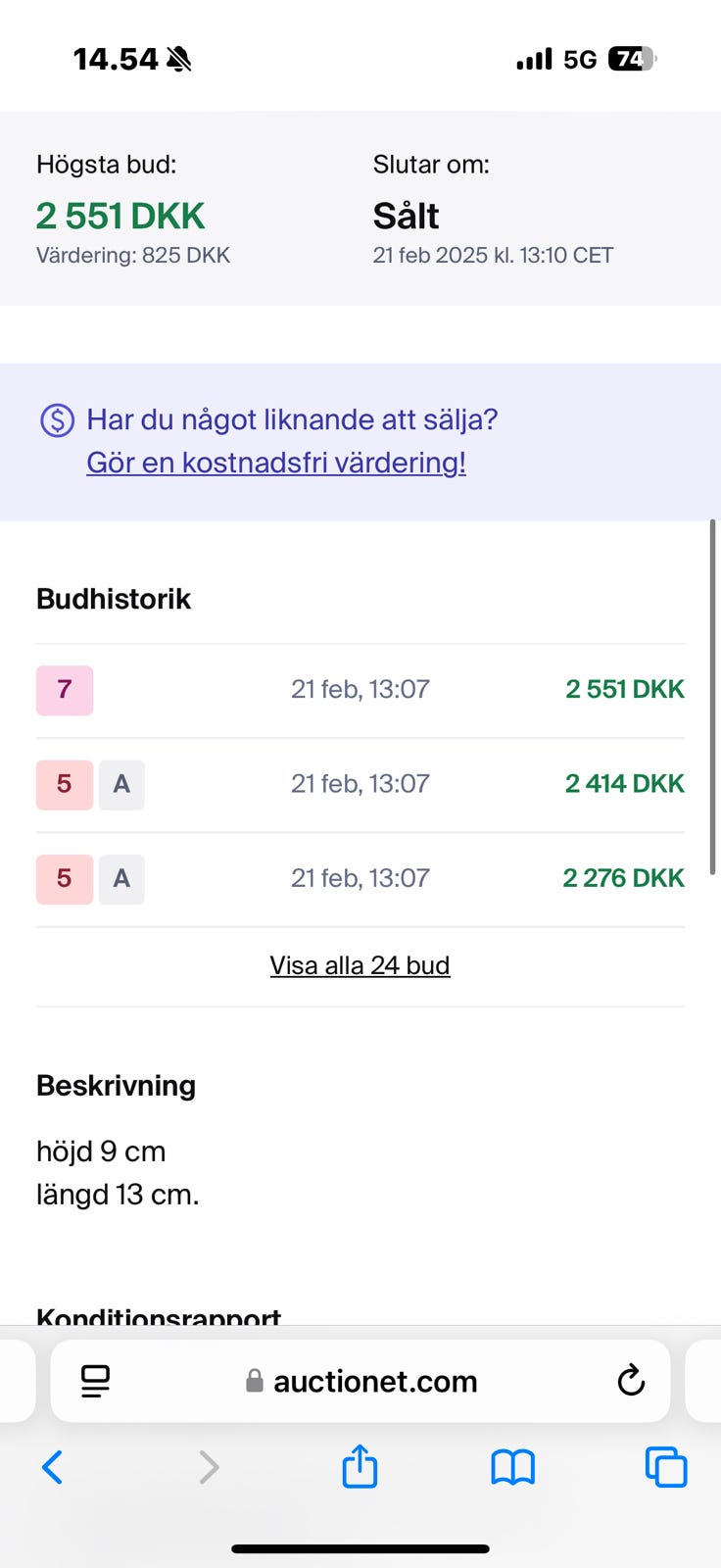Tap the padlock icon in address bar
The width and height of the screenshot is (721, 1568).
255,1382
